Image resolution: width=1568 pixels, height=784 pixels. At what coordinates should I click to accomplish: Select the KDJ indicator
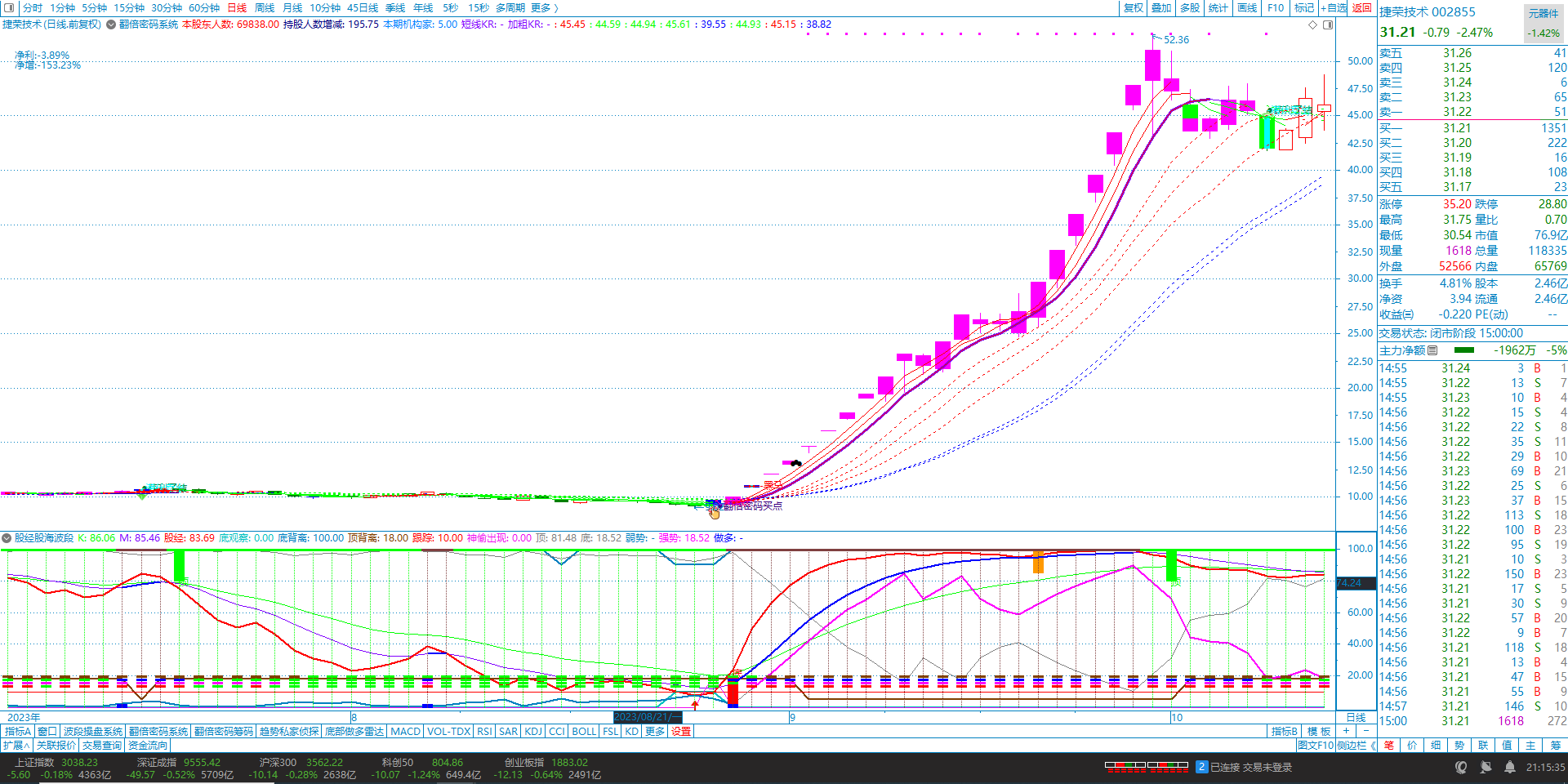click(533, 732)
